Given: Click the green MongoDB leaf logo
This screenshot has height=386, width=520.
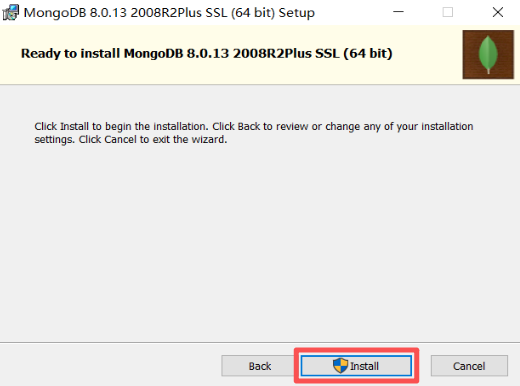Looking at the screenshot, I should (488, 55).
